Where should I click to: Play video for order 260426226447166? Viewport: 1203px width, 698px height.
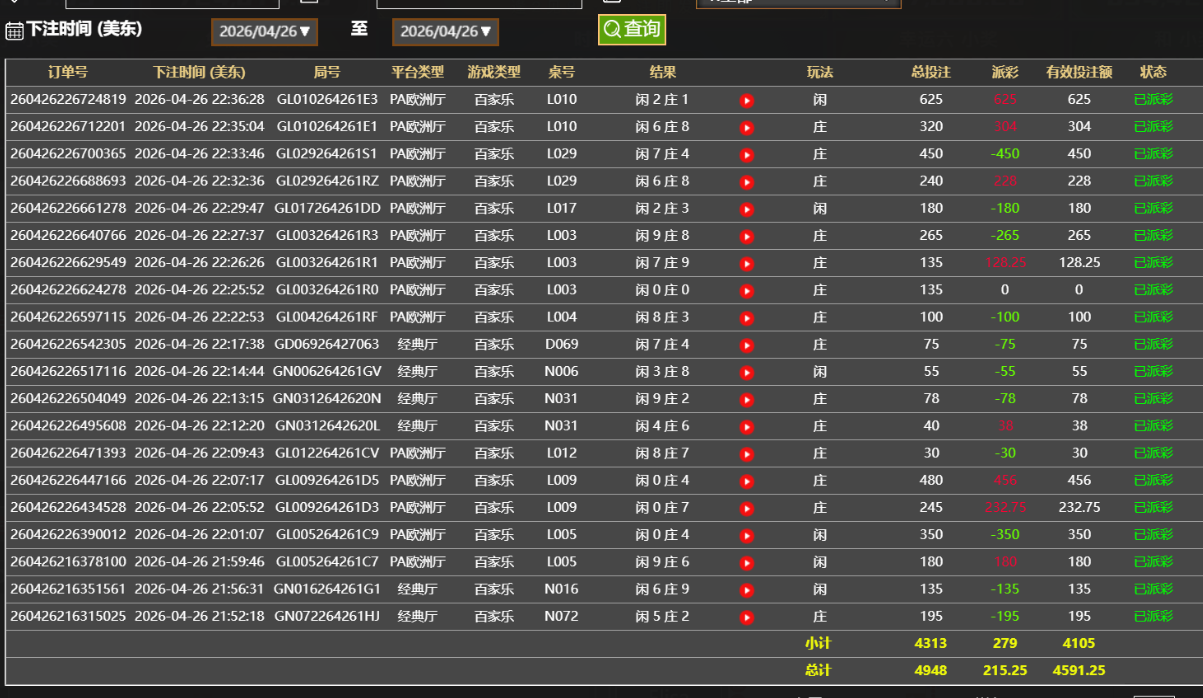click(x=746, y=482)
